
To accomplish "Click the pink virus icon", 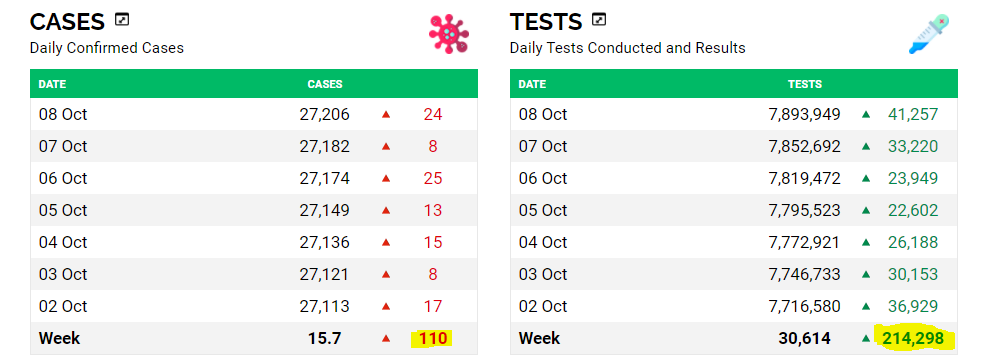I will click(x=449, y=34).
